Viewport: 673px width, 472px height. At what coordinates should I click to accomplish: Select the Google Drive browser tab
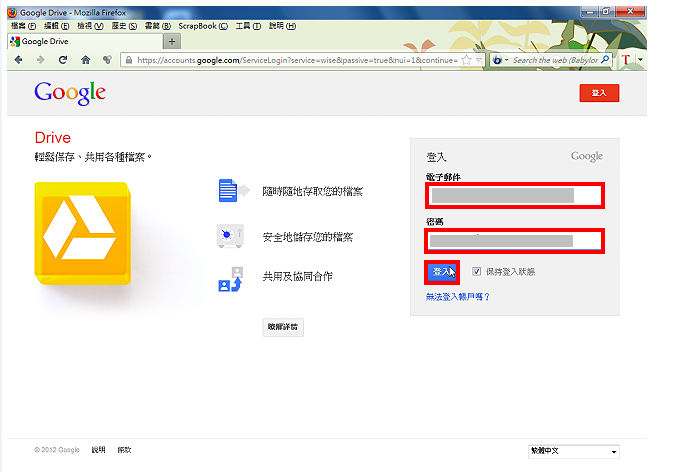(85, 42)
